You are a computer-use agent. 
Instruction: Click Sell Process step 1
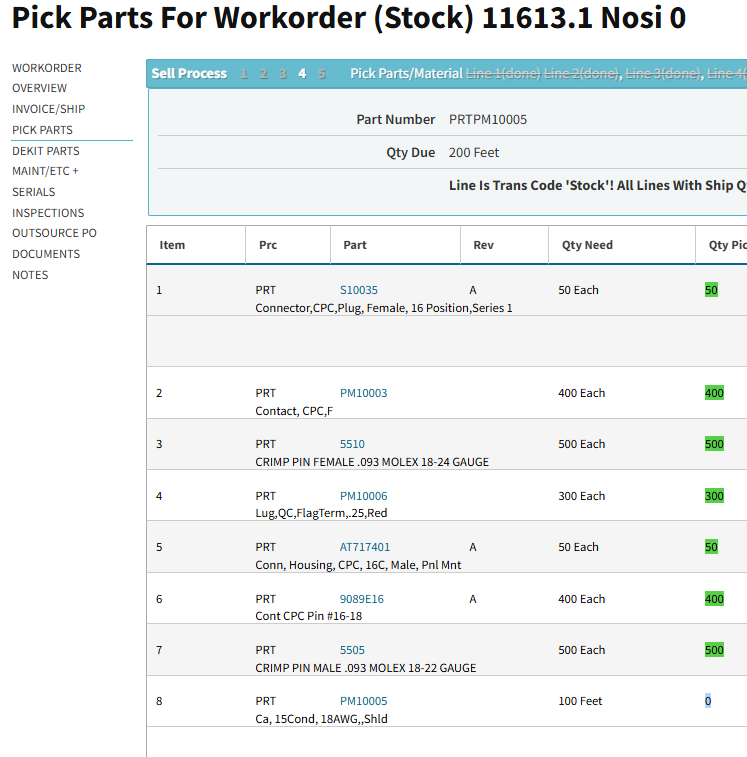pos(244,74)
